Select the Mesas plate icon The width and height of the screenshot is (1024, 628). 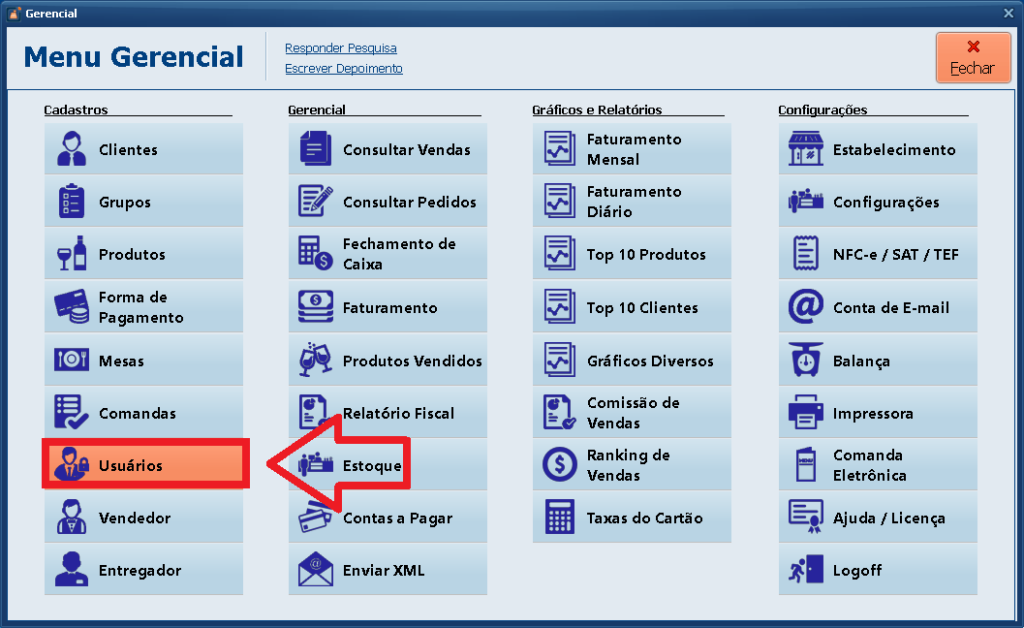[72, 361]
